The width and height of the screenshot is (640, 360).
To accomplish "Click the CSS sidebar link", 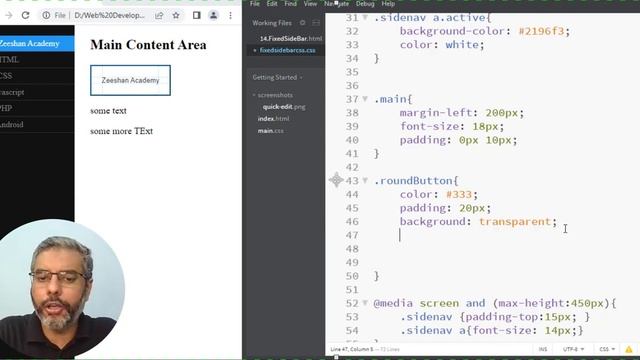I will pyautogui.click(x=37, y=76).
